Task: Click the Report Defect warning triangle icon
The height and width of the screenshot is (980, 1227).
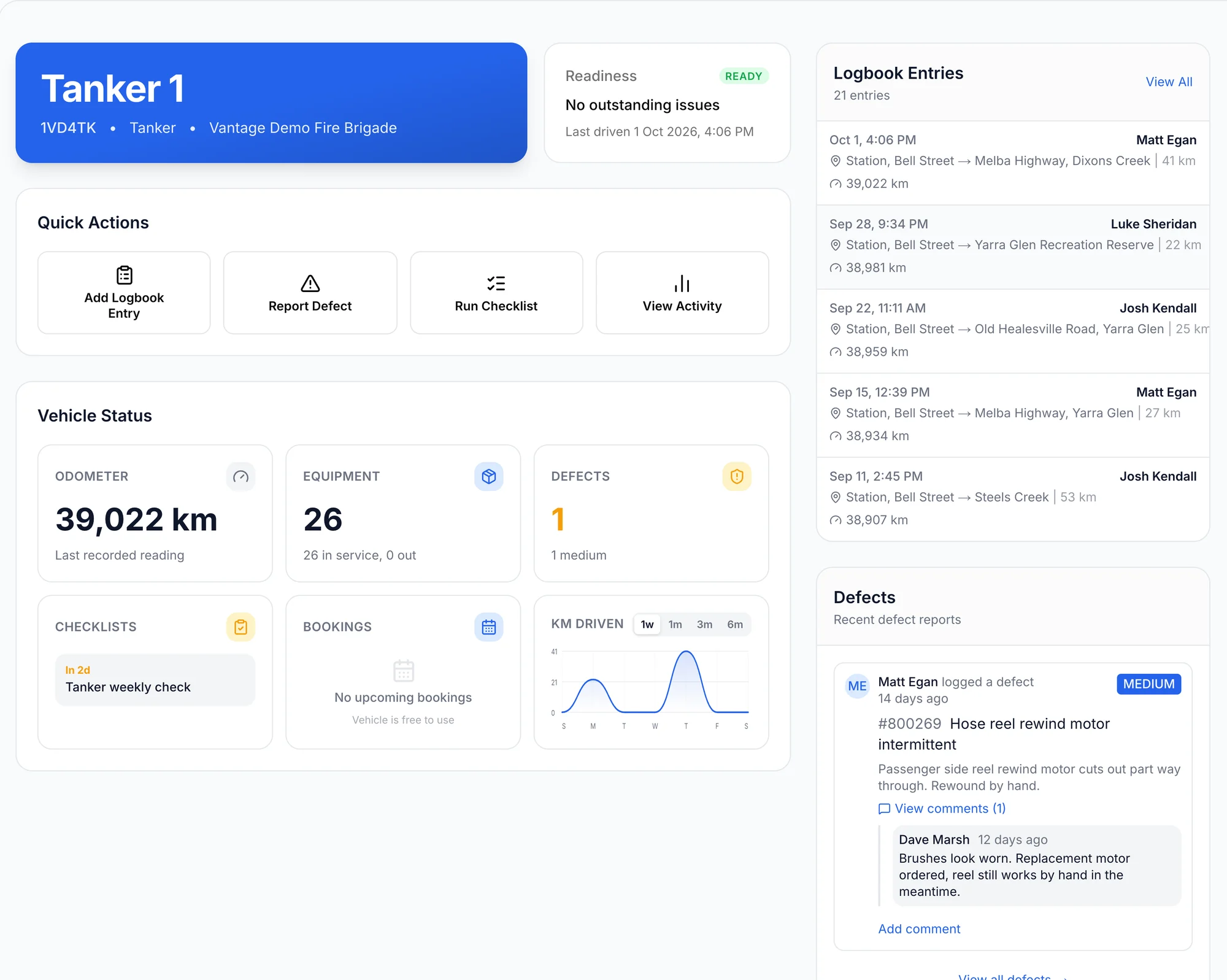Action: tap(310, 283)
